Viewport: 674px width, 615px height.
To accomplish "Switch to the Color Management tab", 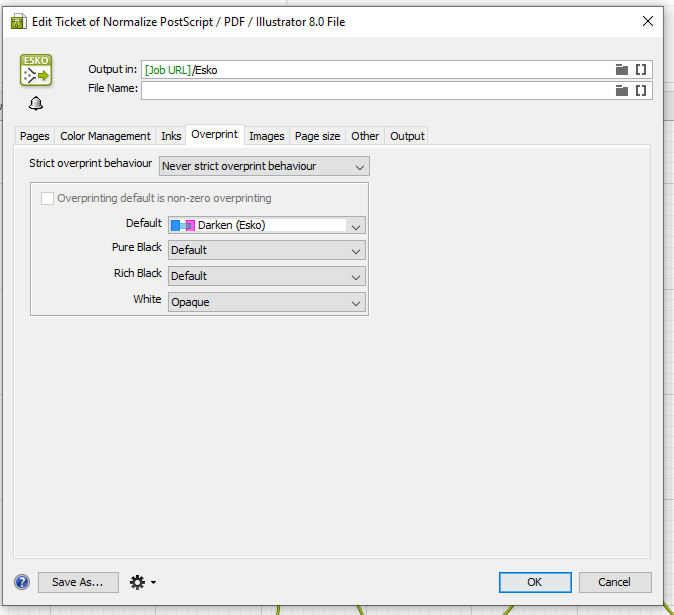I will [x=105, y=136].
